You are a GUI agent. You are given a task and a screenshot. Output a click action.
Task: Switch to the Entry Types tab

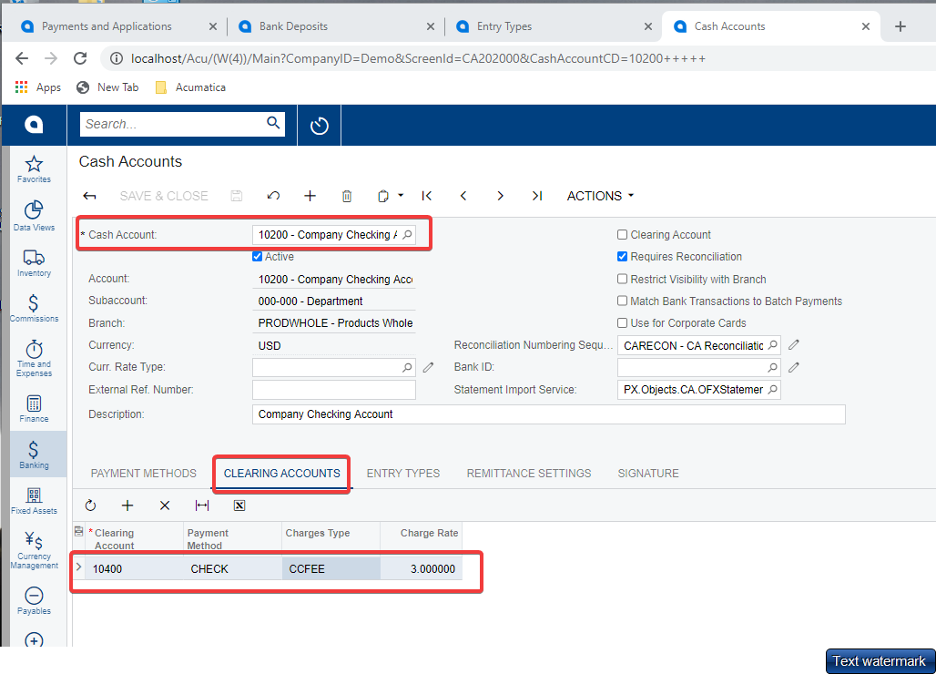pos(403,473)
